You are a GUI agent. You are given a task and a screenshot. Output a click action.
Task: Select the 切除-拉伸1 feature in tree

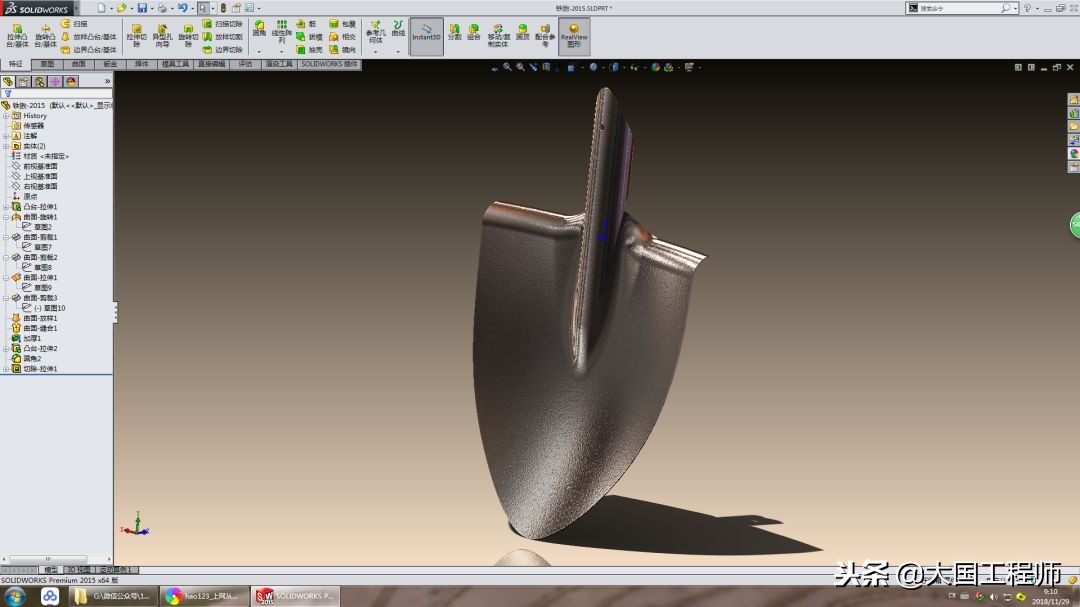[40, 368]
